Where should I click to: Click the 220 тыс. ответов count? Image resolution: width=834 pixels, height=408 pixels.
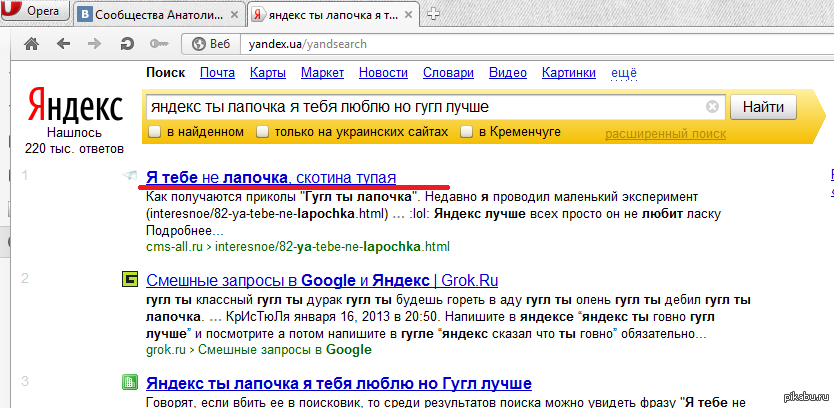(74, 148)
